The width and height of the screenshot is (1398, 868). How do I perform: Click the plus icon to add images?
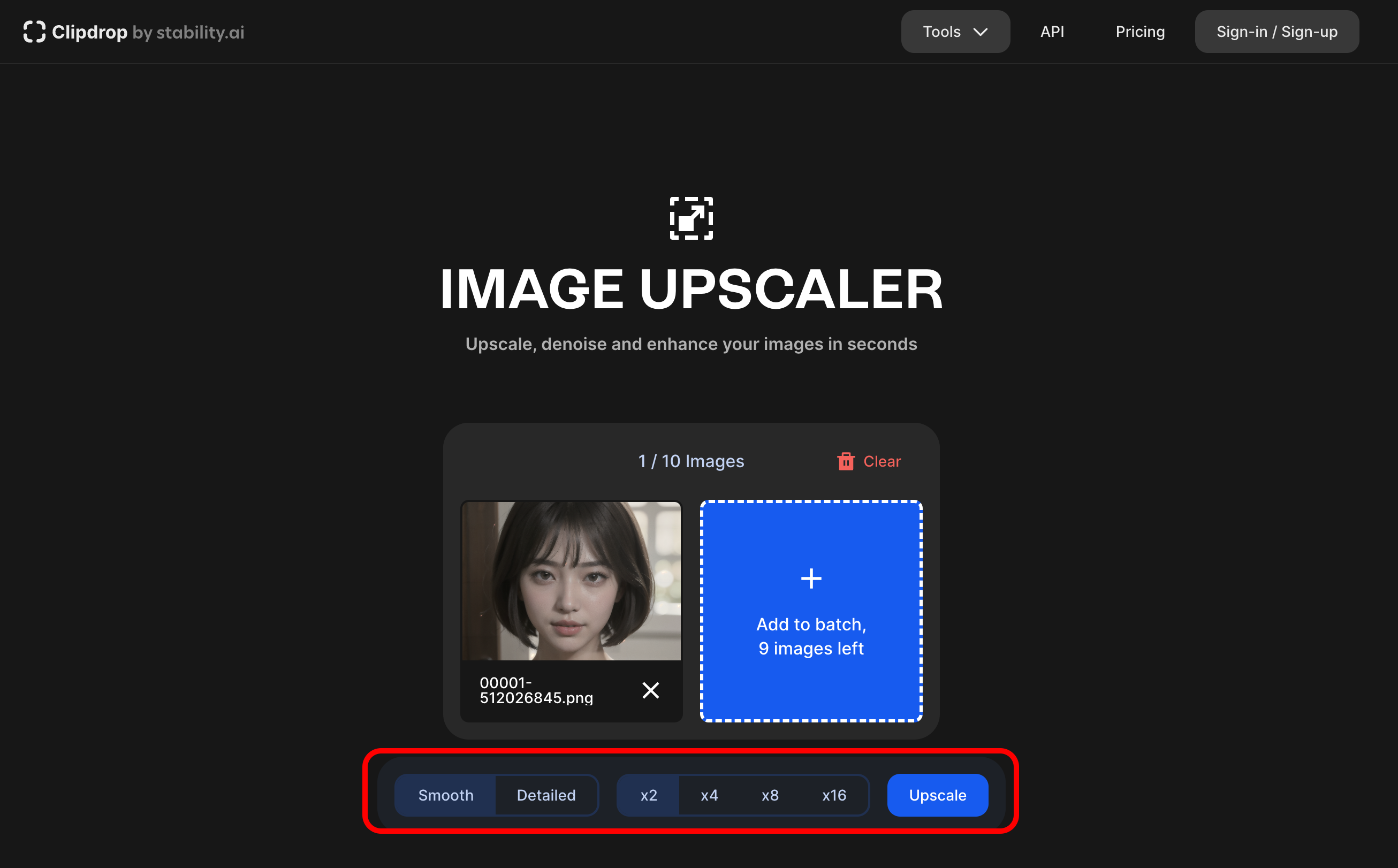pos(811,578)
